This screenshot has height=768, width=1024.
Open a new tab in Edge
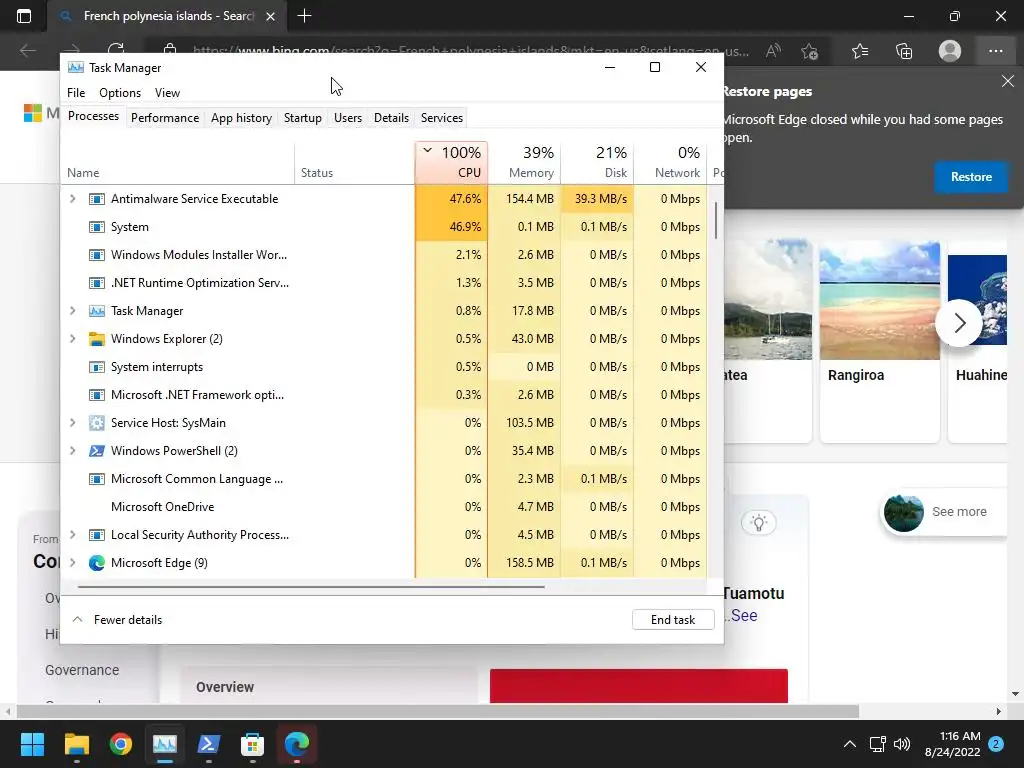[304, 16]
